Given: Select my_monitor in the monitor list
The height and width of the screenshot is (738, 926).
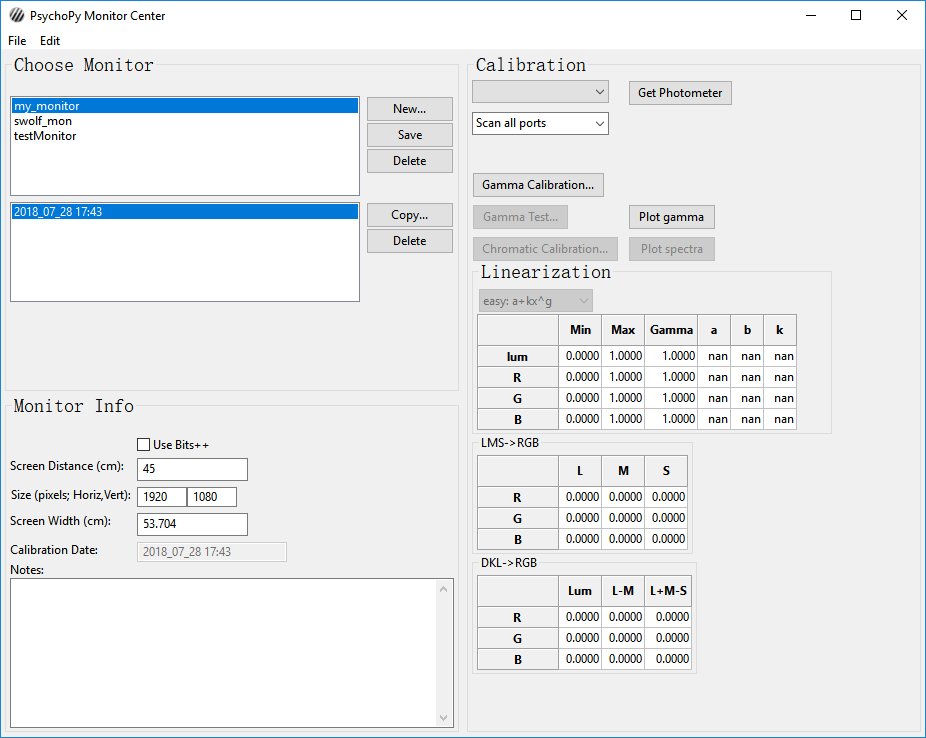Looking at the screenshot, I should (185, 106).
